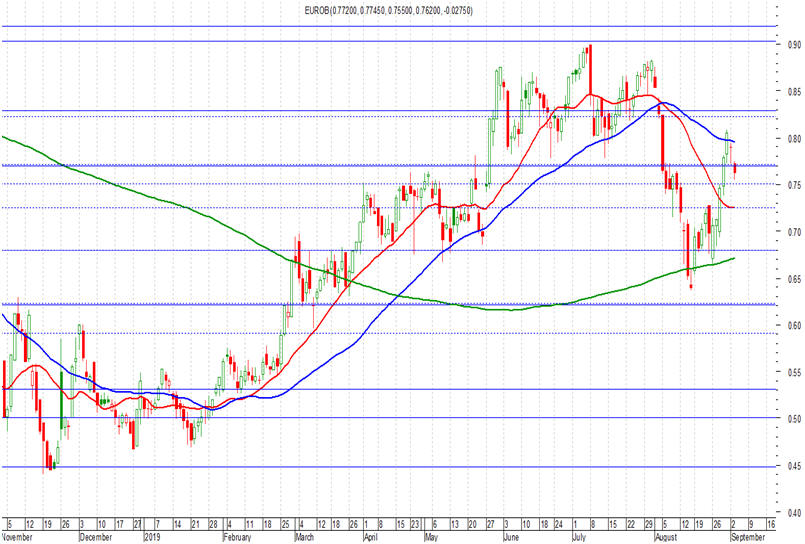Screen dimensions: 805x544
Task: Select the 0.60 price axis label
Action: (794, 325)
